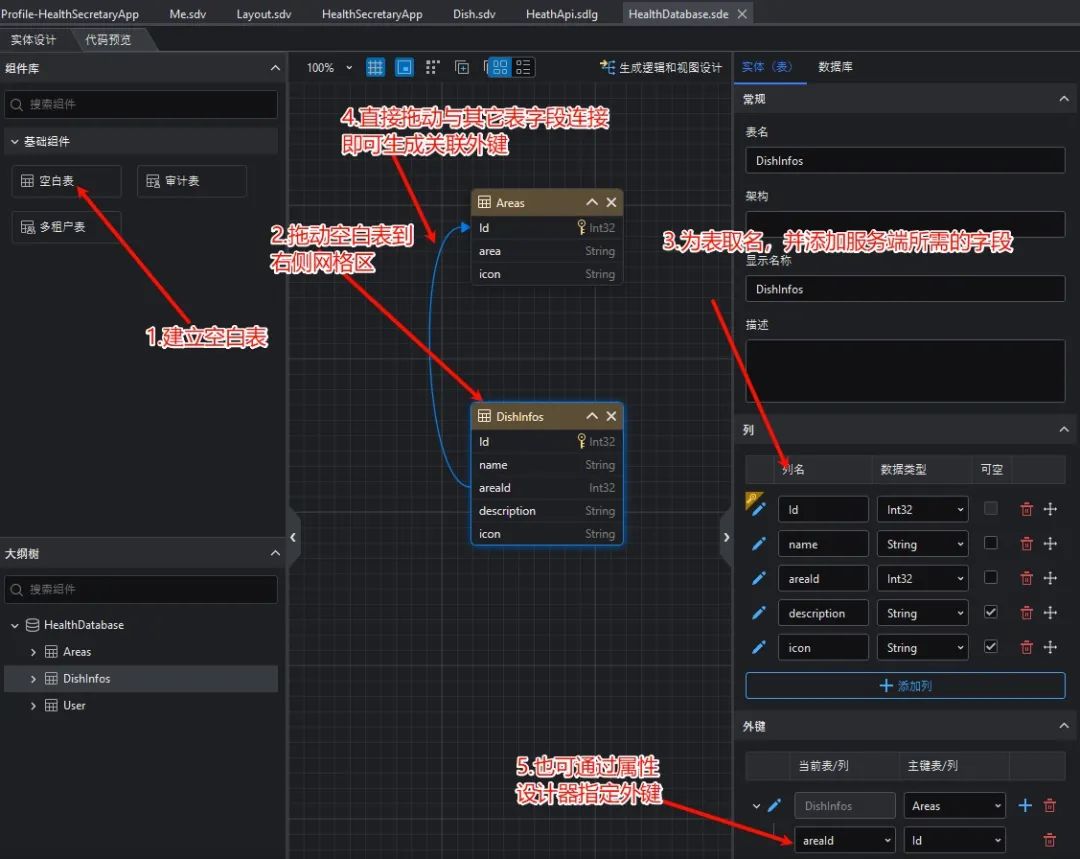Collapse the HealthDatabase tree node
The width and height of the screenshot is (1080, 859).
(x=14, y=625)
